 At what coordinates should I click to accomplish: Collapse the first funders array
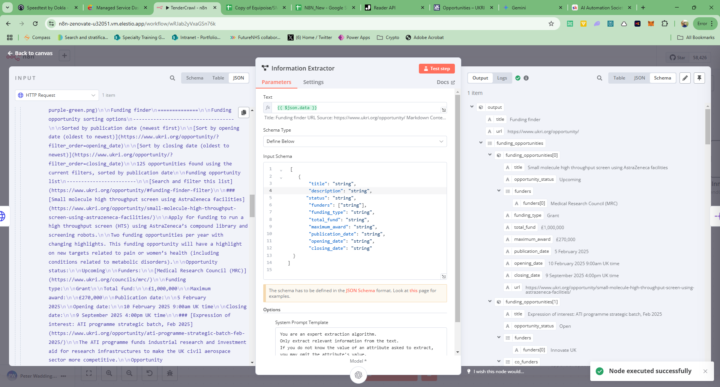pyautogui.click(x=499, y=191)
